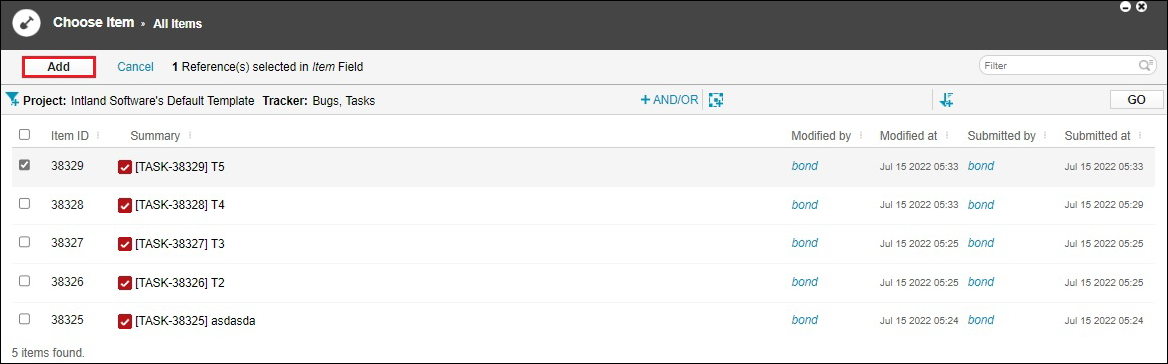
Task: Click the search icon inside Filter box
Action: click(x=1146, y=66)
